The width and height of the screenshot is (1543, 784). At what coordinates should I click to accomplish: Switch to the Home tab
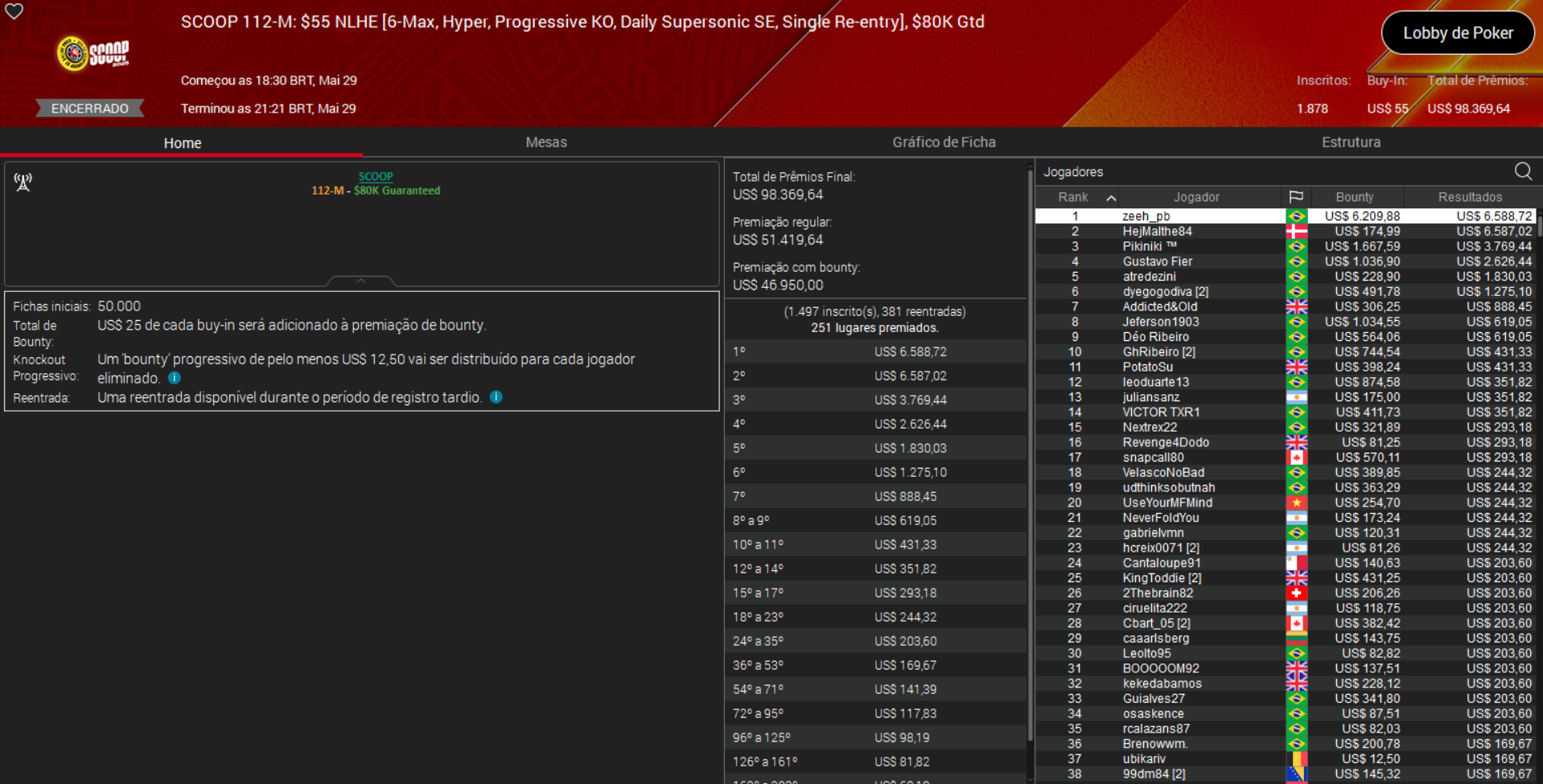point(183,142)
